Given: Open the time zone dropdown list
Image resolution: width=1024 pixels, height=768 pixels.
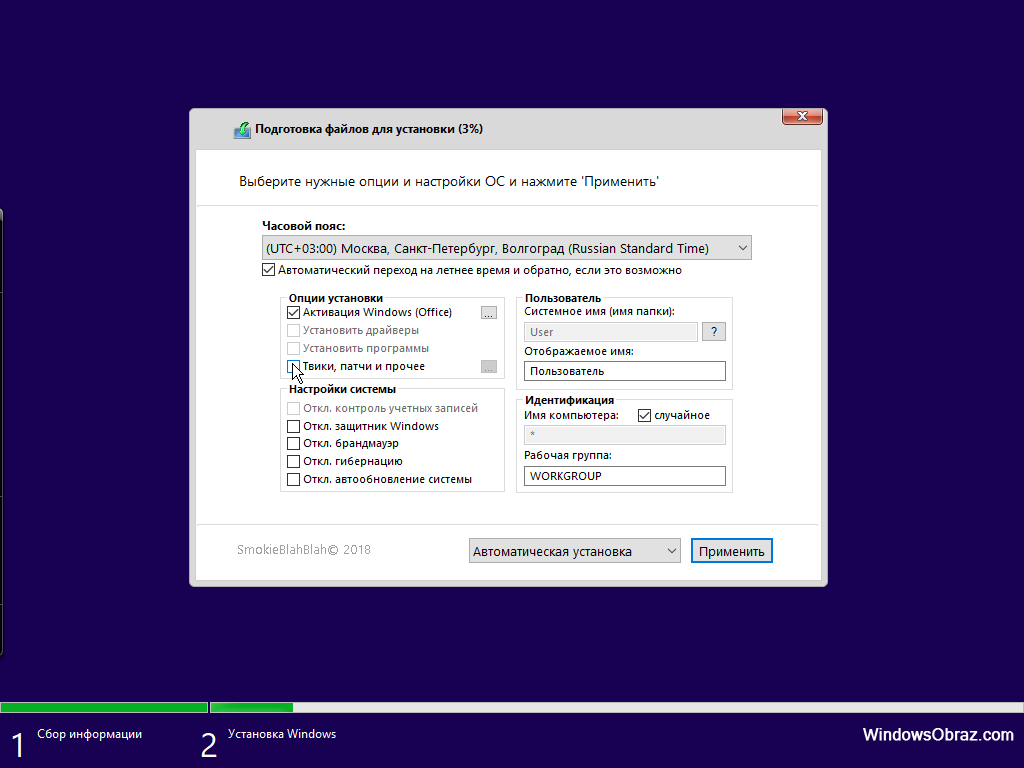Looking at the screenshot, I should [x=507, y=248].
